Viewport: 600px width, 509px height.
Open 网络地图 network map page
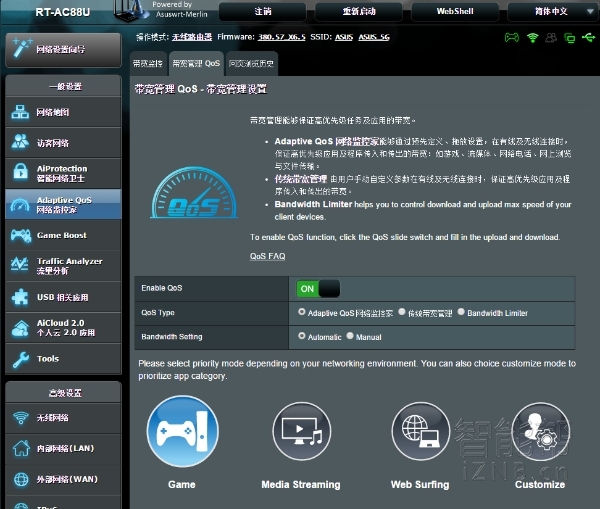tap(64, 112)
